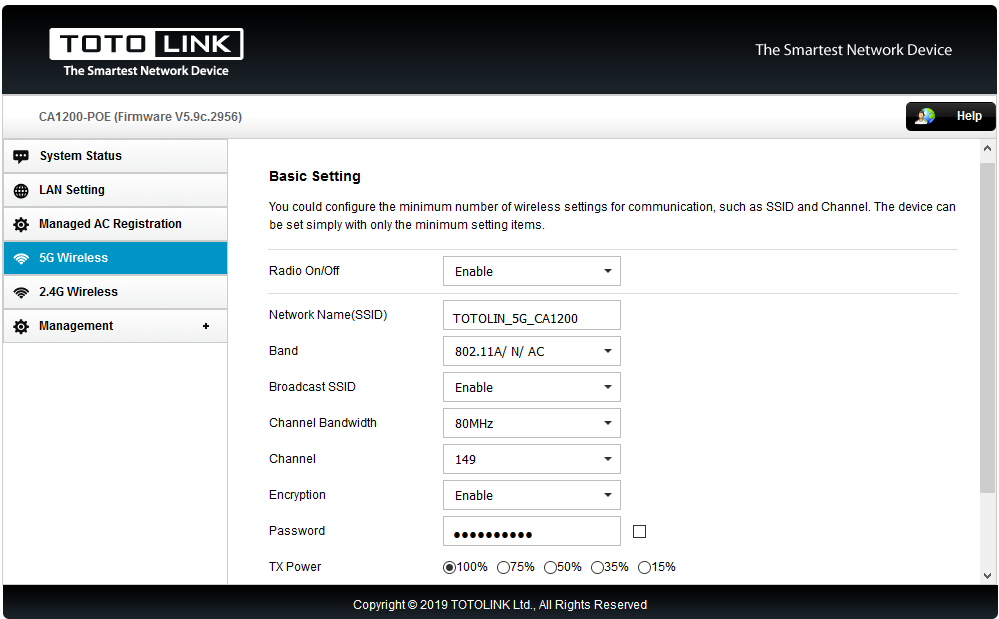Select 35% TX Power radio button
The height and width of the screenshot is (619, 999).
[x=598, y=567]
